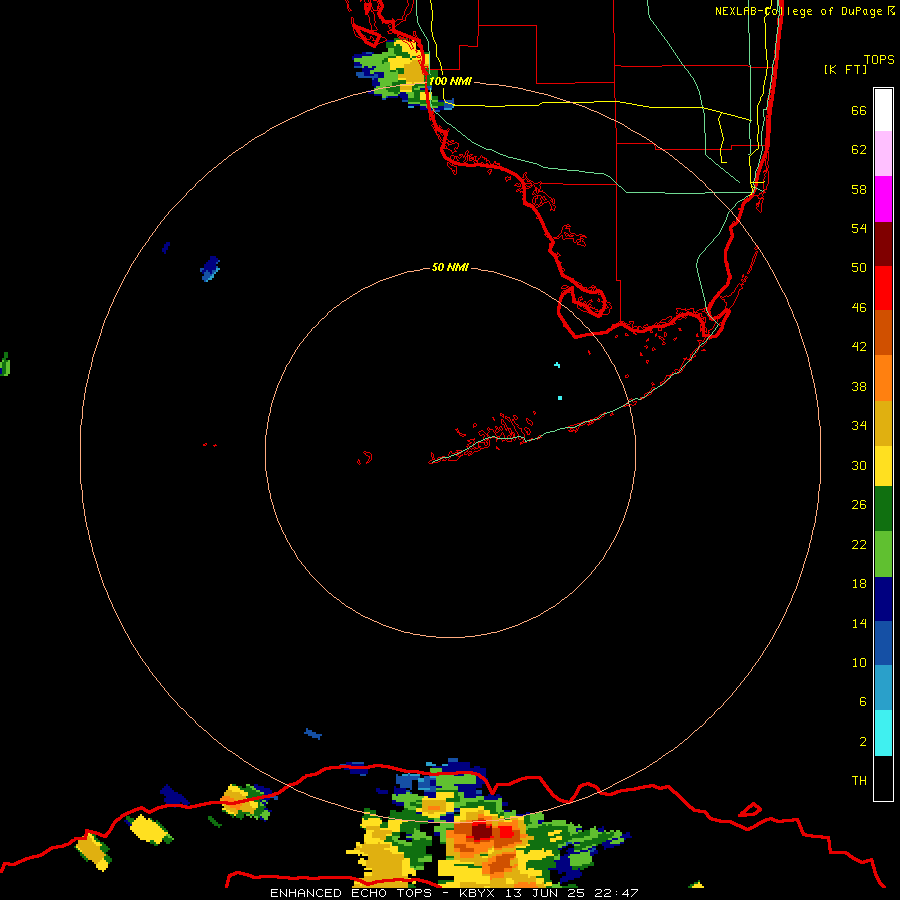
Task: Click the magenta legend swatch
Action: (x=883, y=199)
